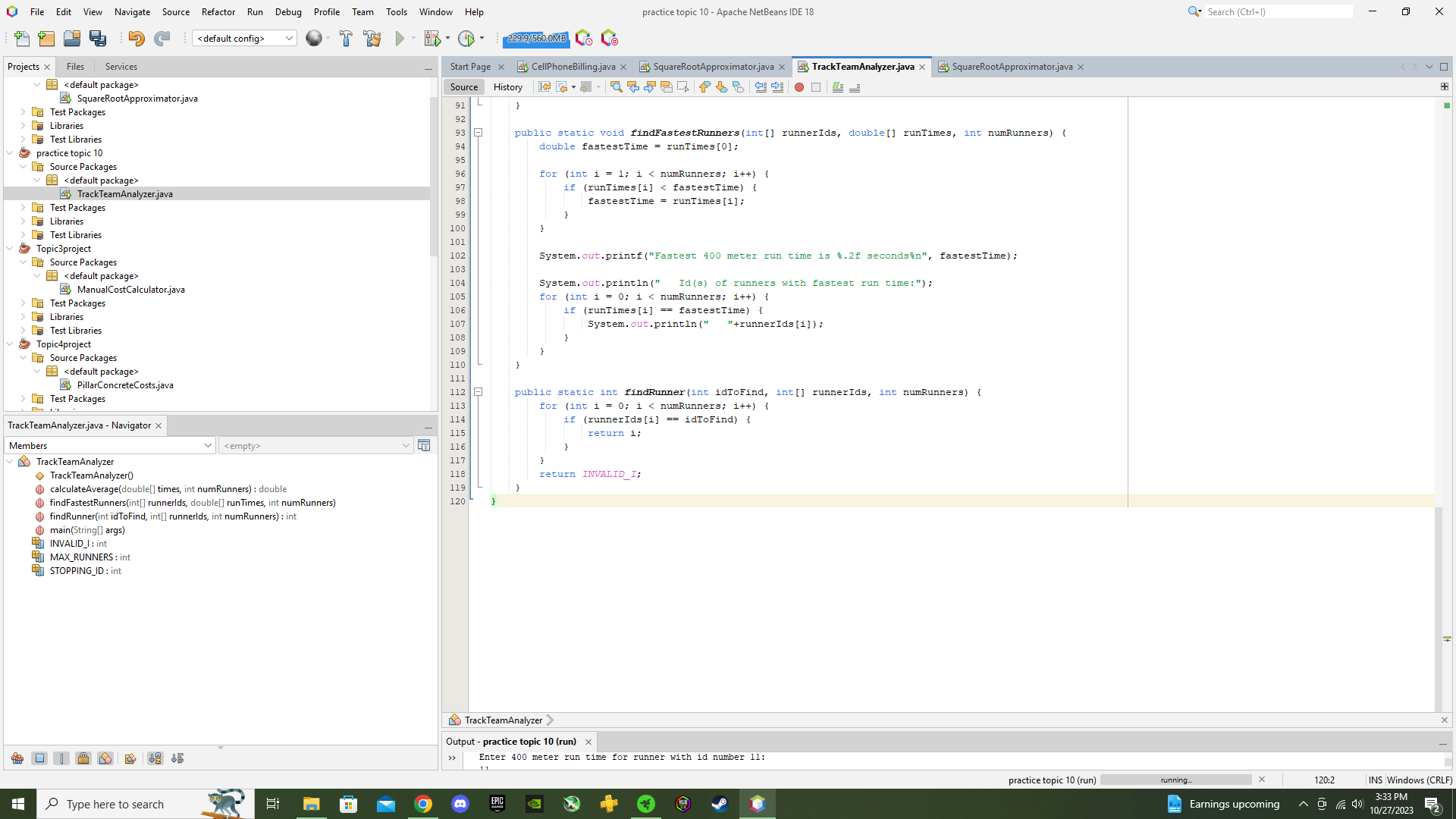Image resolution: width=1456 pixels, height=819 pixels.
Task: Shift selected code right using indent icon
Action: click(x=777, y=87)
